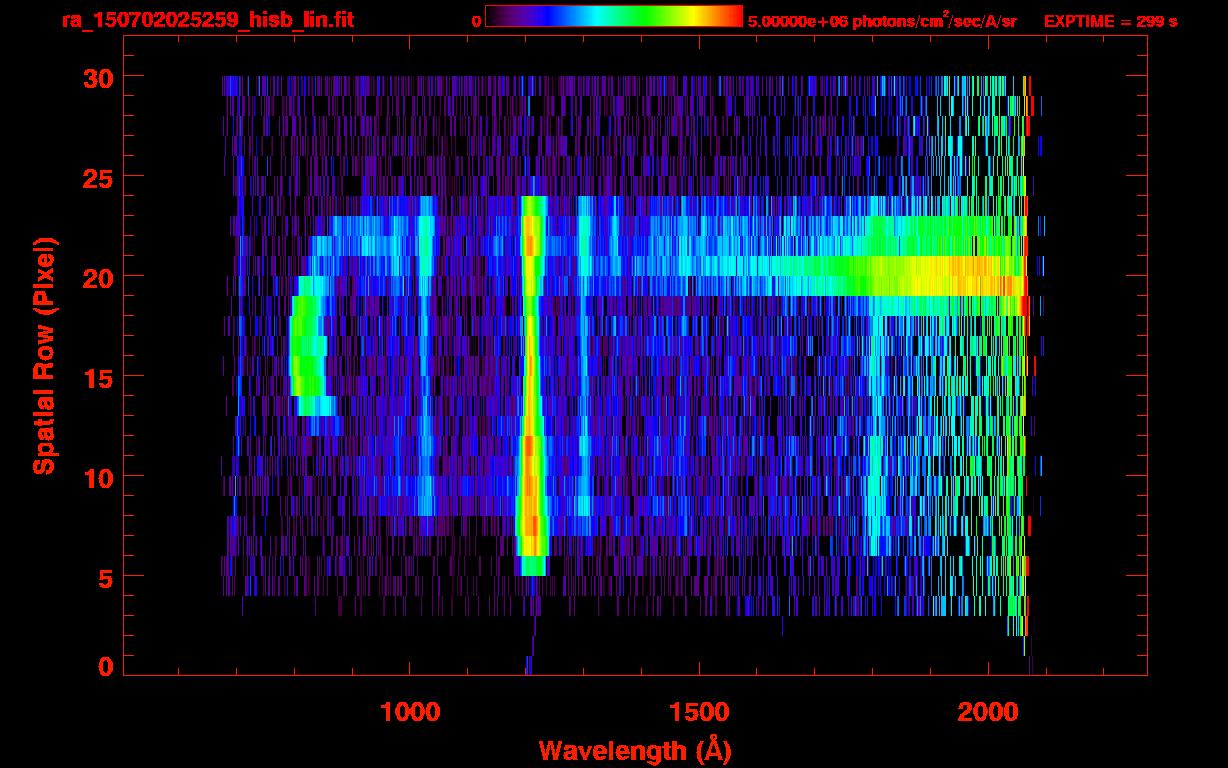Click the EXPTIME = 299 s text

point(1110,21)
